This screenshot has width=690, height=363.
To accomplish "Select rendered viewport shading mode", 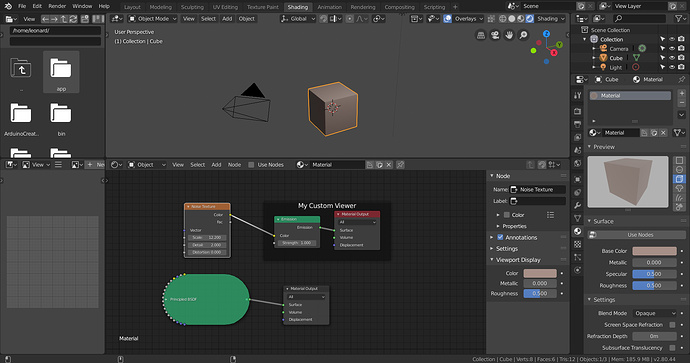I will (x=529, y=19).
